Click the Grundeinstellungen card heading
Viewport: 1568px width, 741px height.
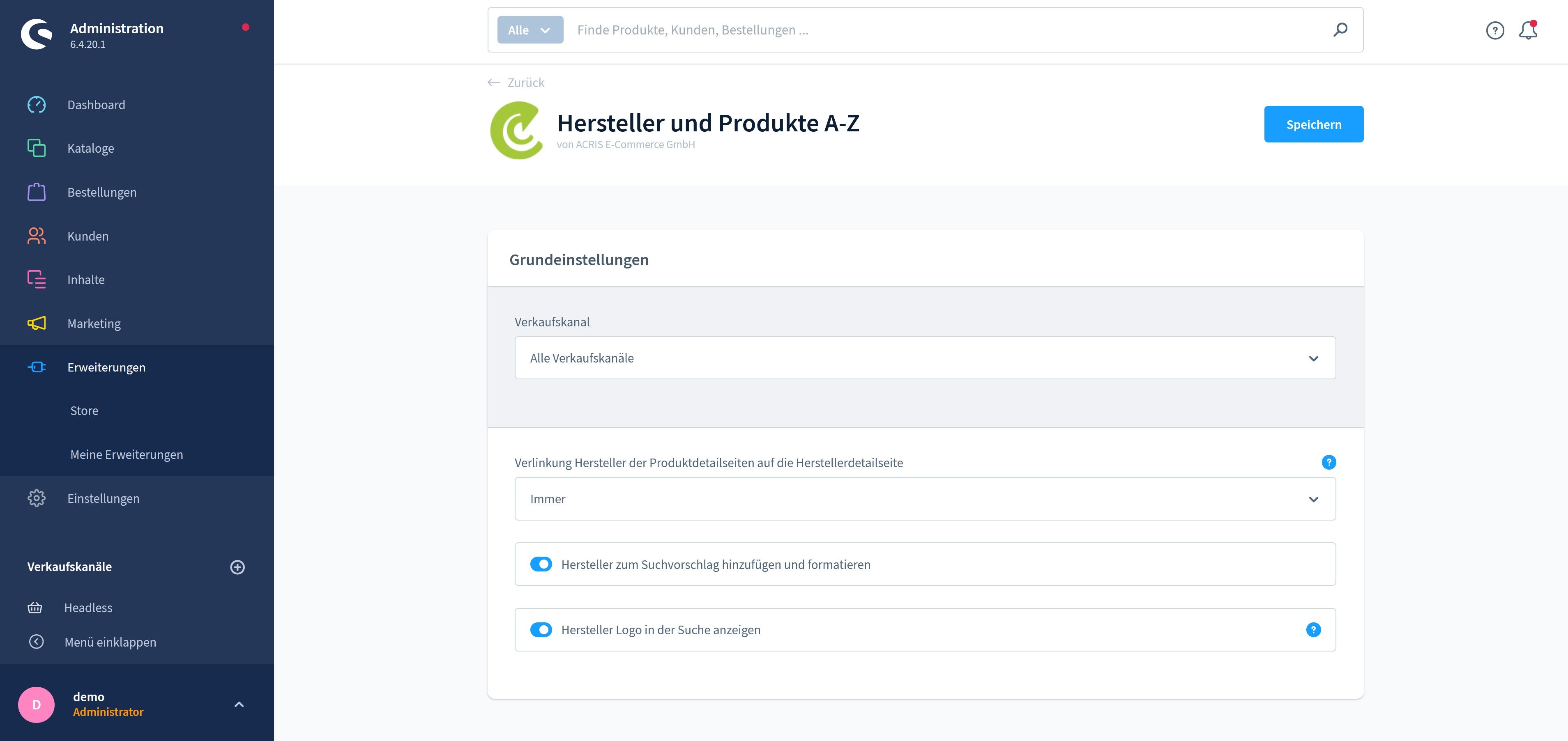pos(579,260)
